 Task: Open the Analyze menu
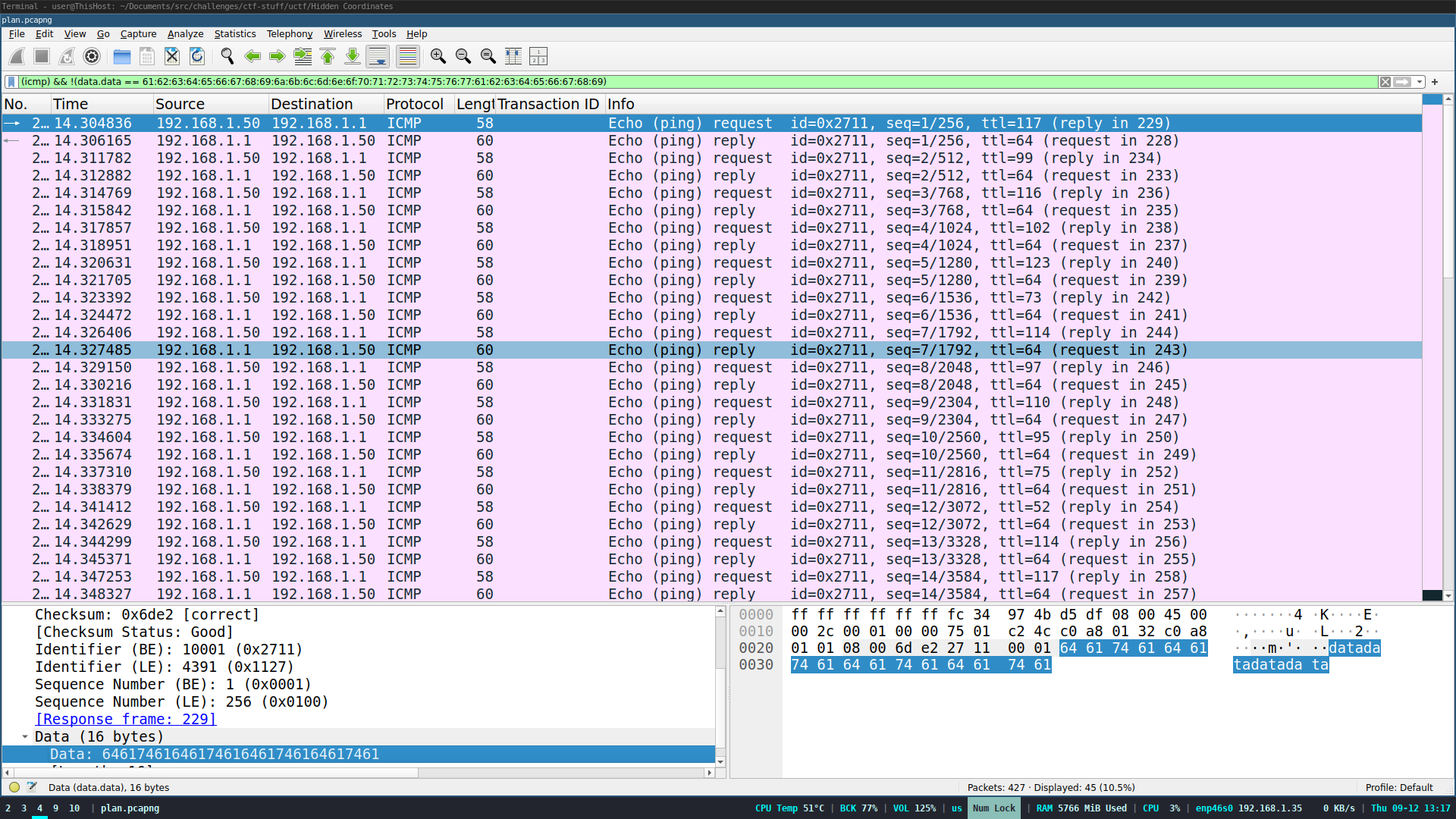[x=185, y=34]
